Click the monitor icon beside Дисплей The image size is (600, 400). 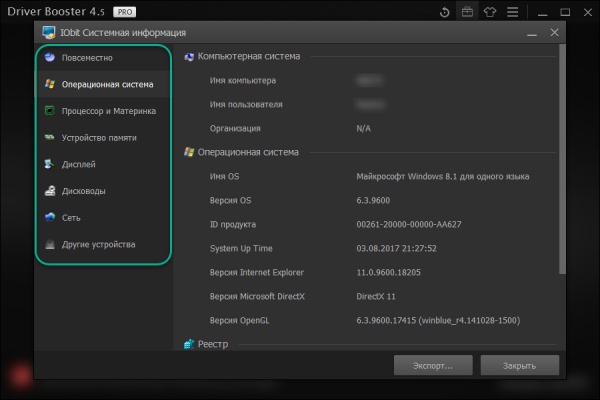(50, 164)
